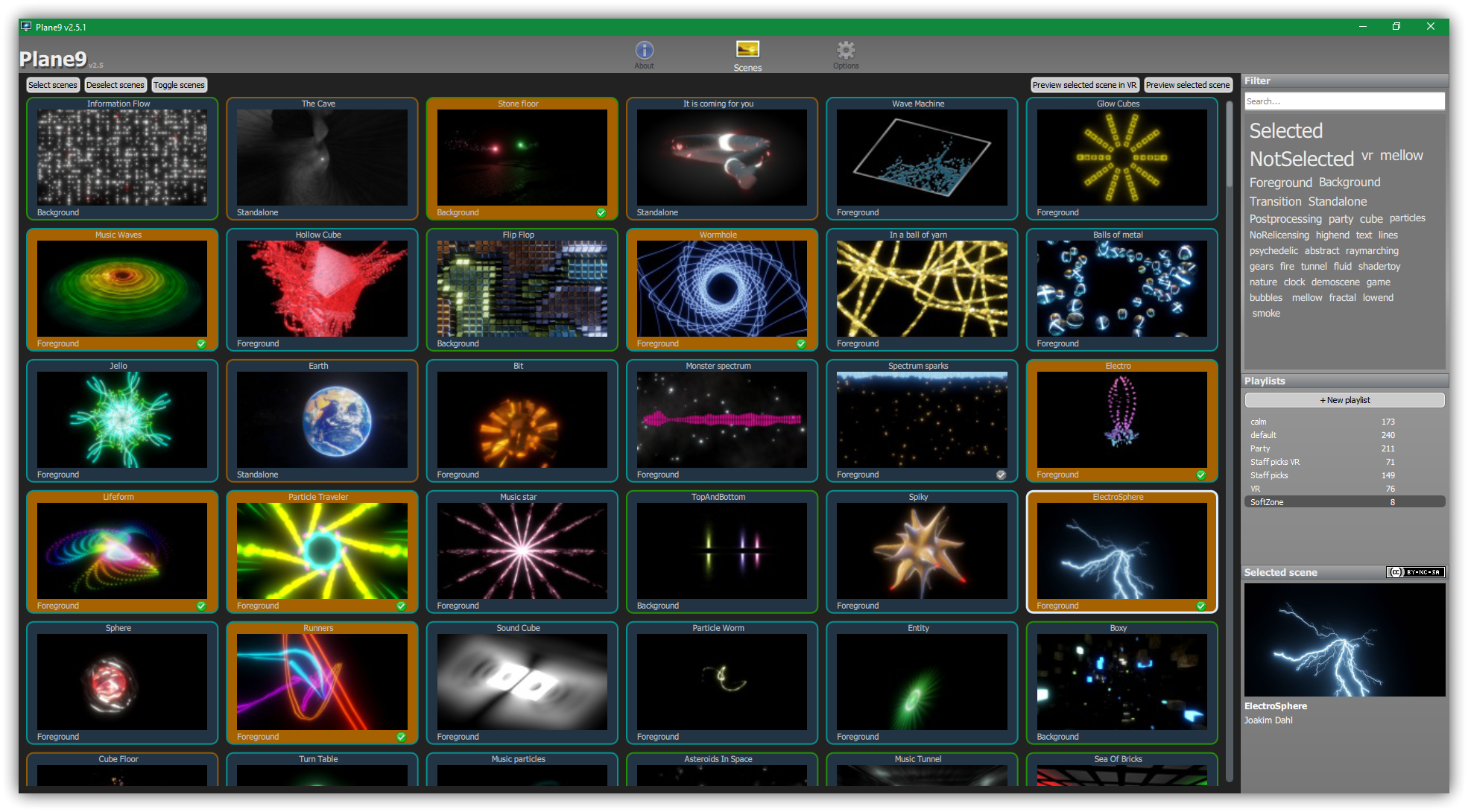Open the About info icon
The height and width of the screenshot is (812, 1468).
click(x=644, y=51)
